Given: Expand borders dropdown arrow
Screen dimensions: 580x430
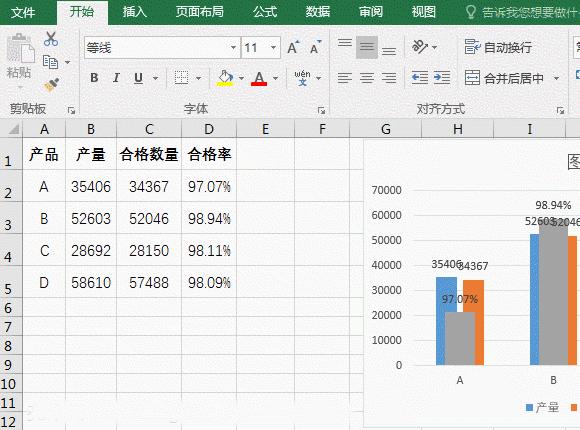Looking at the screenshot, I should (x=198, y=78).
